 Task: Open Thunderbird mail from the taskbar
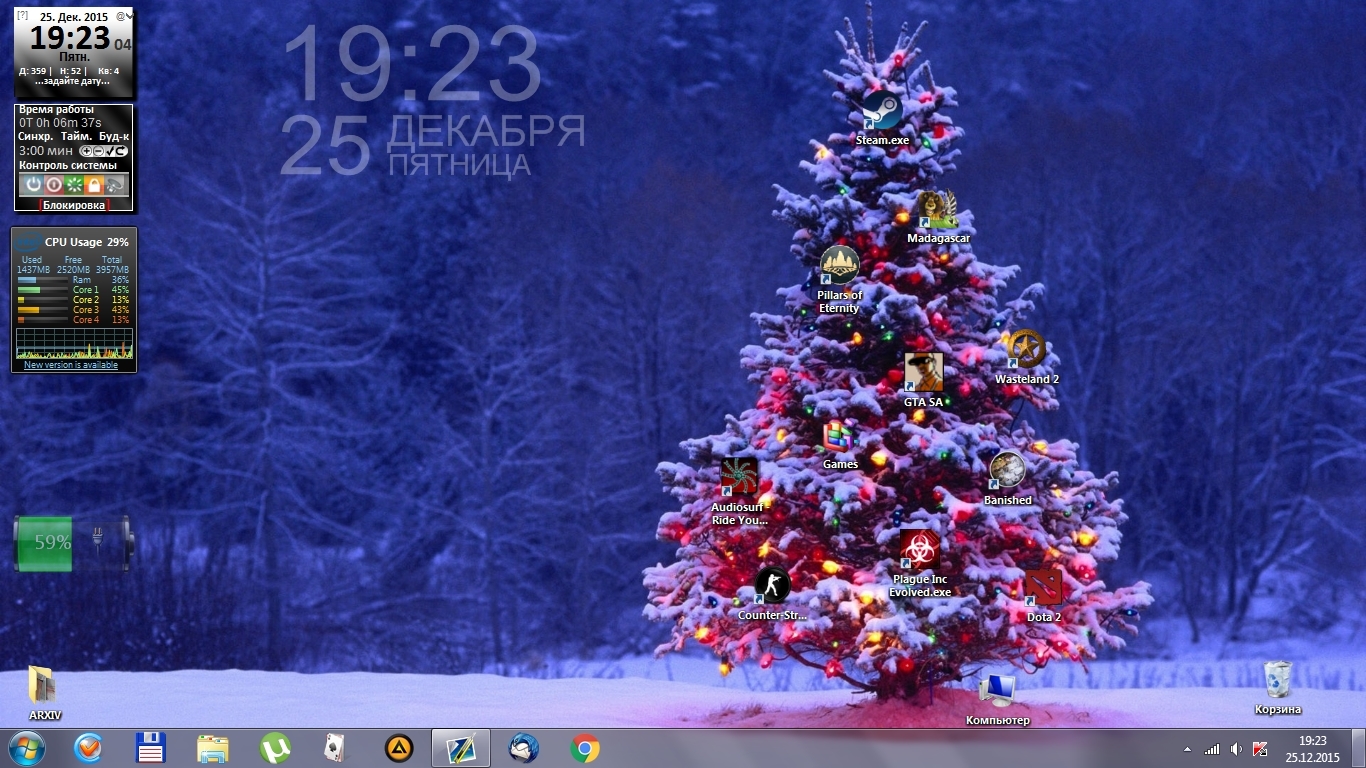523,748
